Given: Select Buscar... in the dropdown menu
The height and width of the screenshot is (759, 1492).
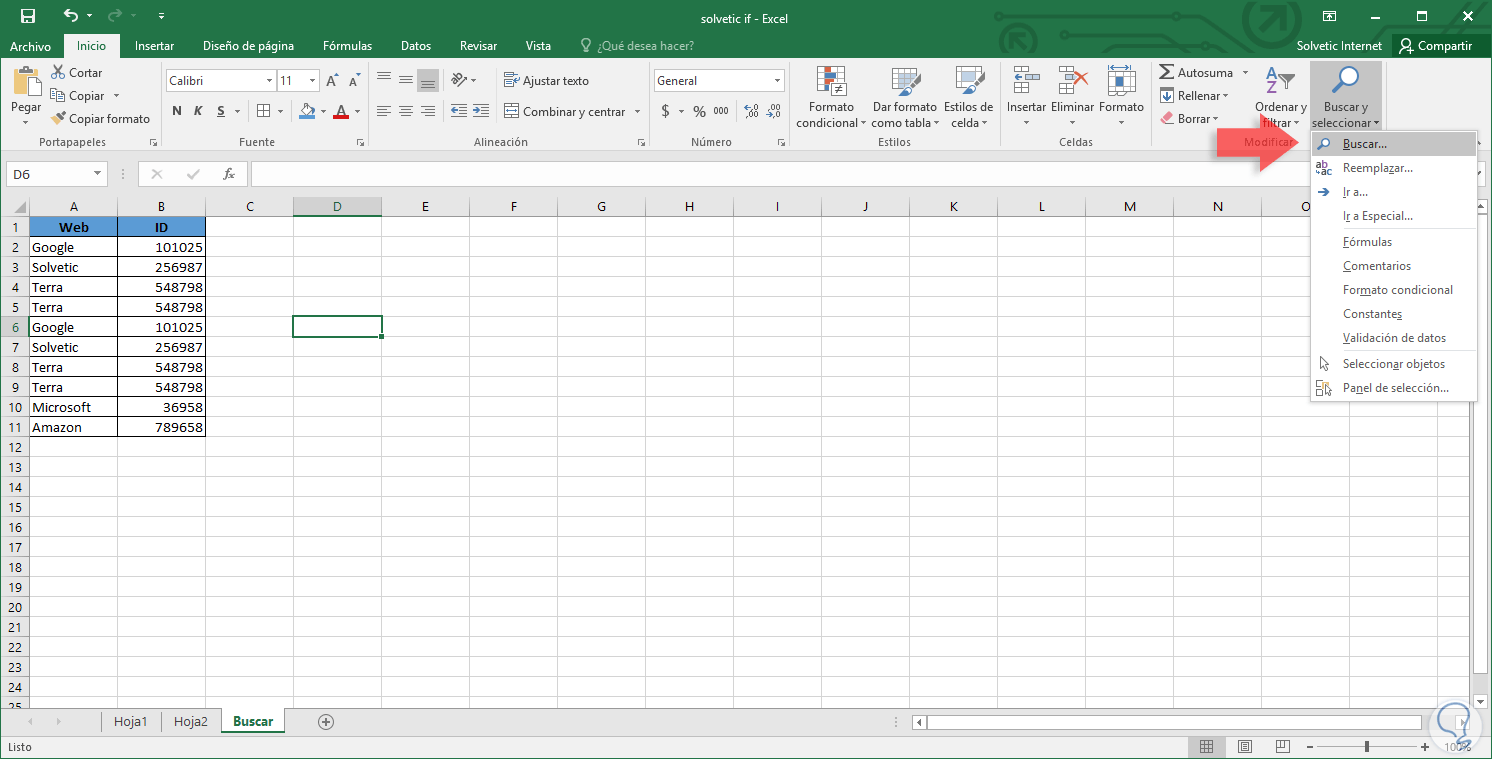Looking at the screenshot, I should [1393, 144].
